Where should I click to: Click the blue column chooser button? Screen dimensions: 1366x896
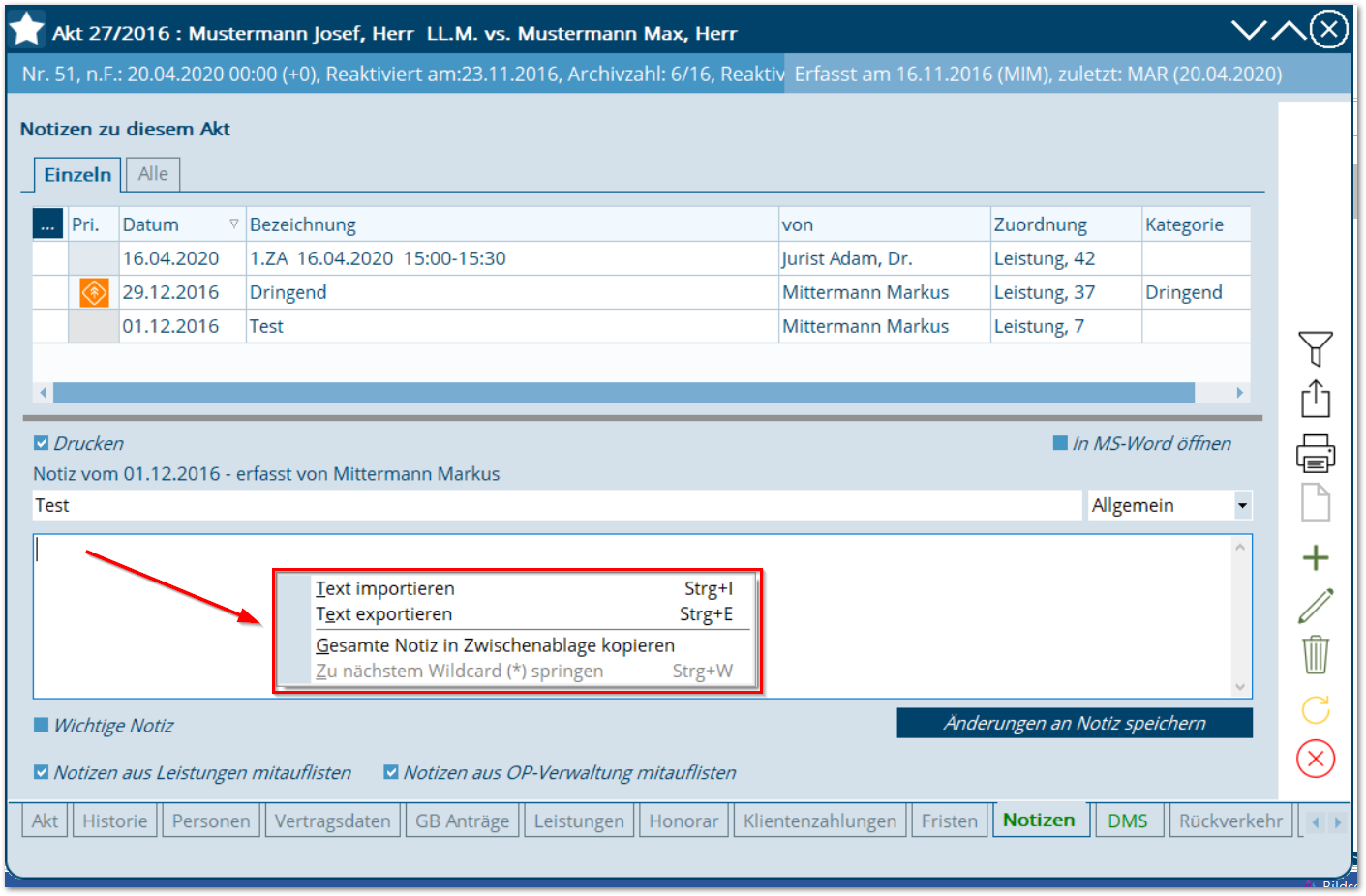point(47,224)
